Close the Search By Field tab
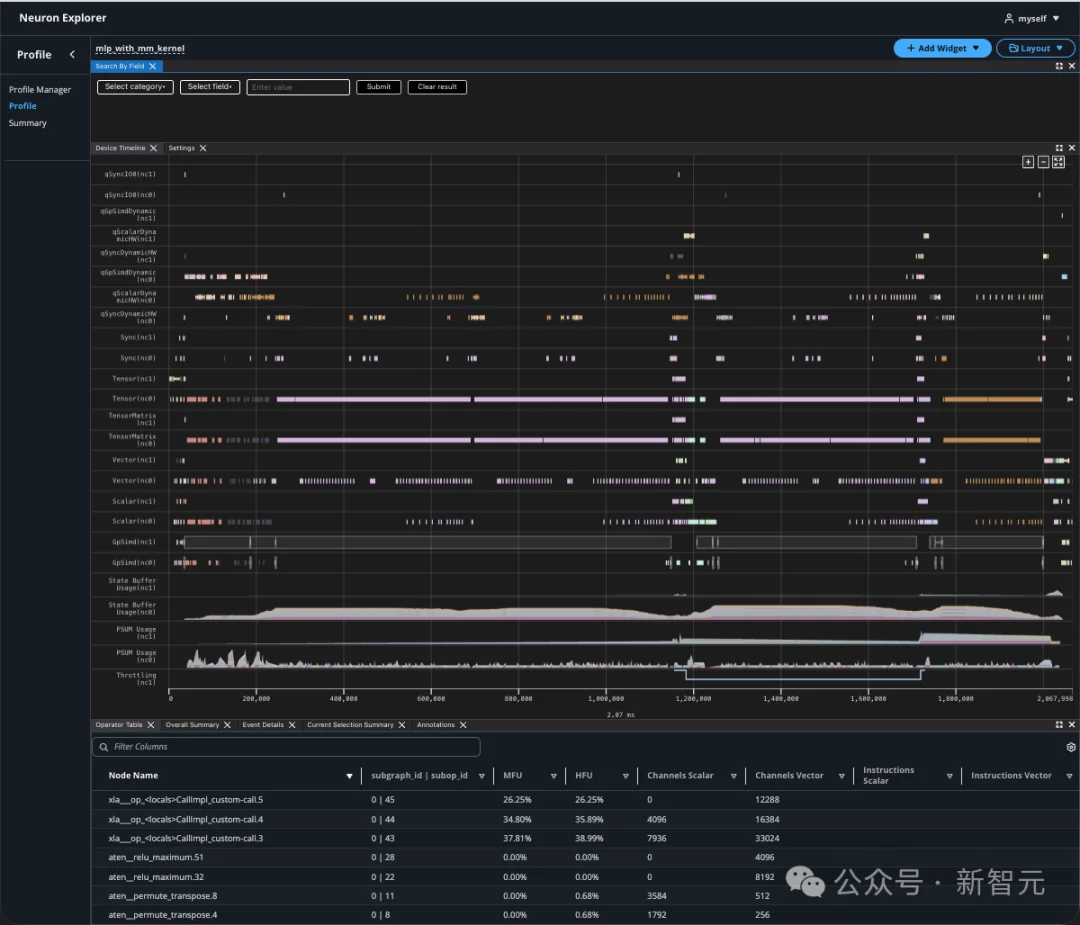The image size is (1080, 925). pyautogui.click(x=153, y=66)
